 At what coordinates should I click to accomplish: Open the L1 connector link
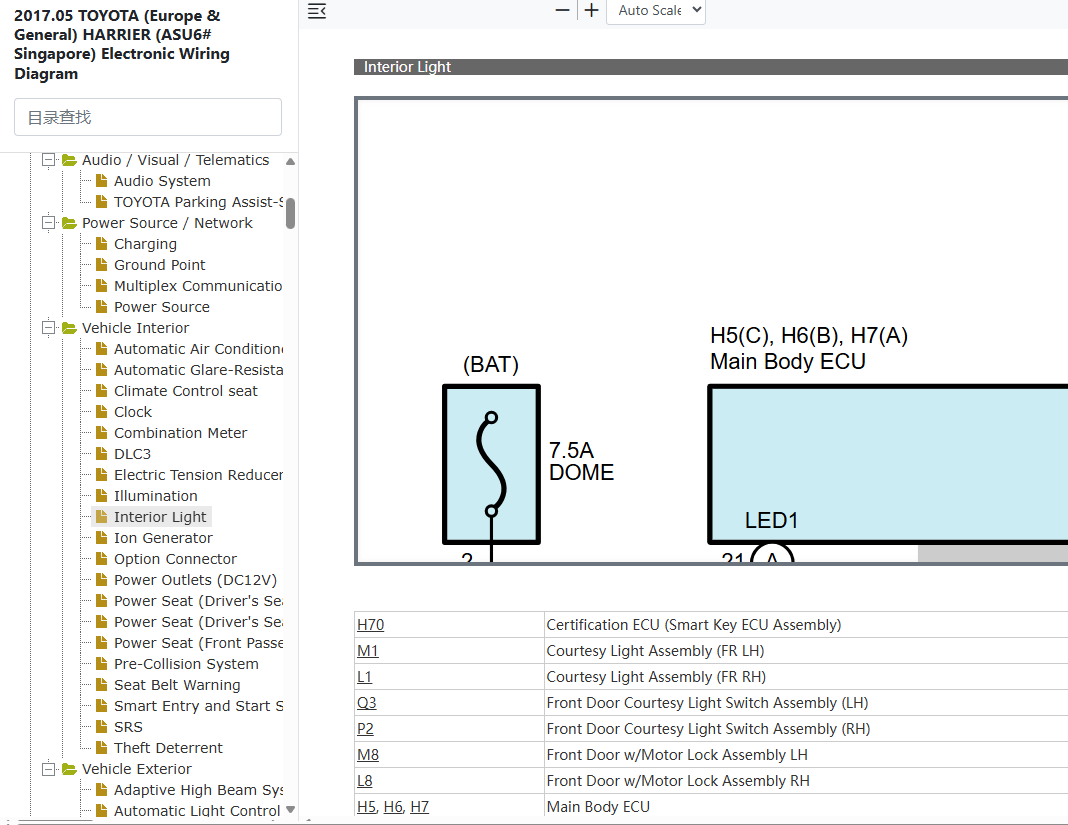pos(364,676)
